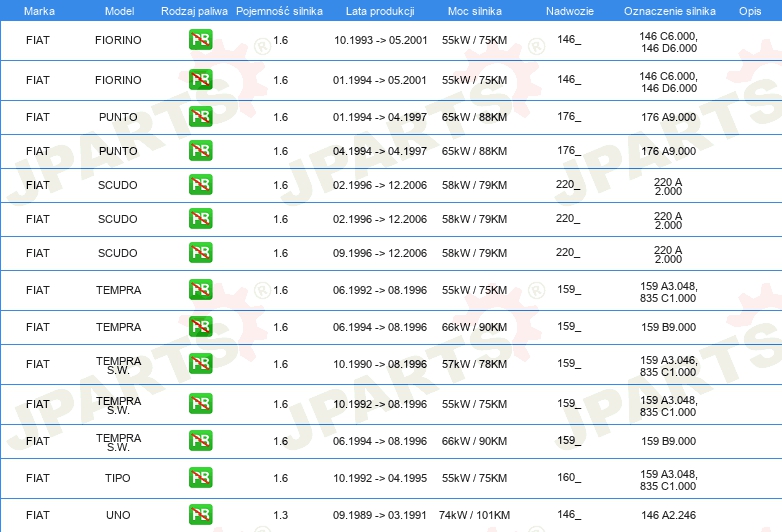Click the Lata produkcji column header
Viewport: 782px width, 532px height.
point(380,11)
